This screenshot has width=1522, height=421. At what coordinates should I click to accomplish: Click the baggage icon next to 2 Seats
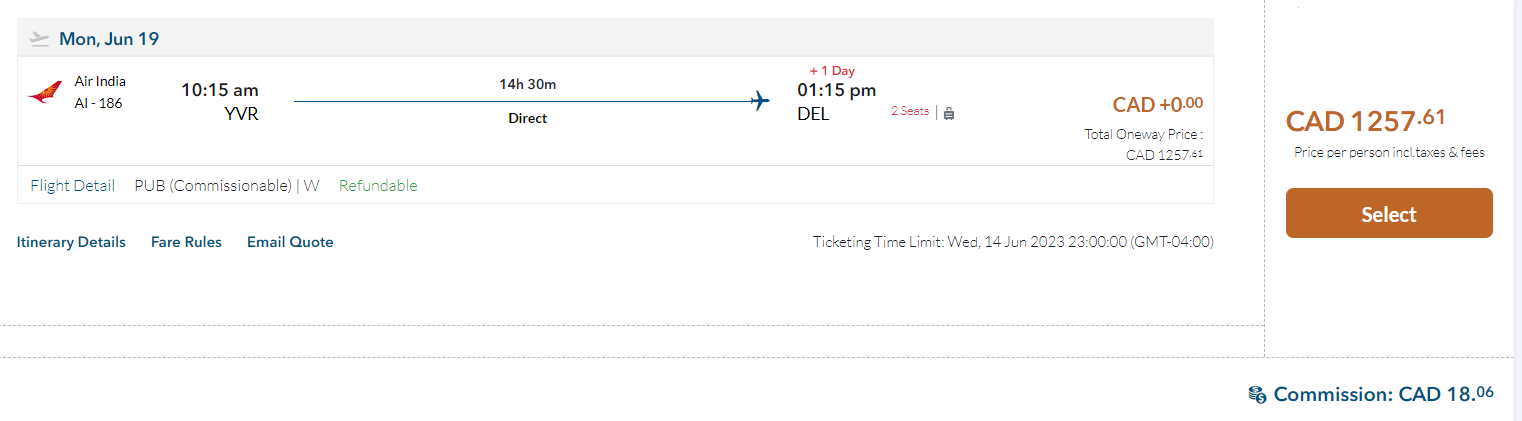pos(949,113)
